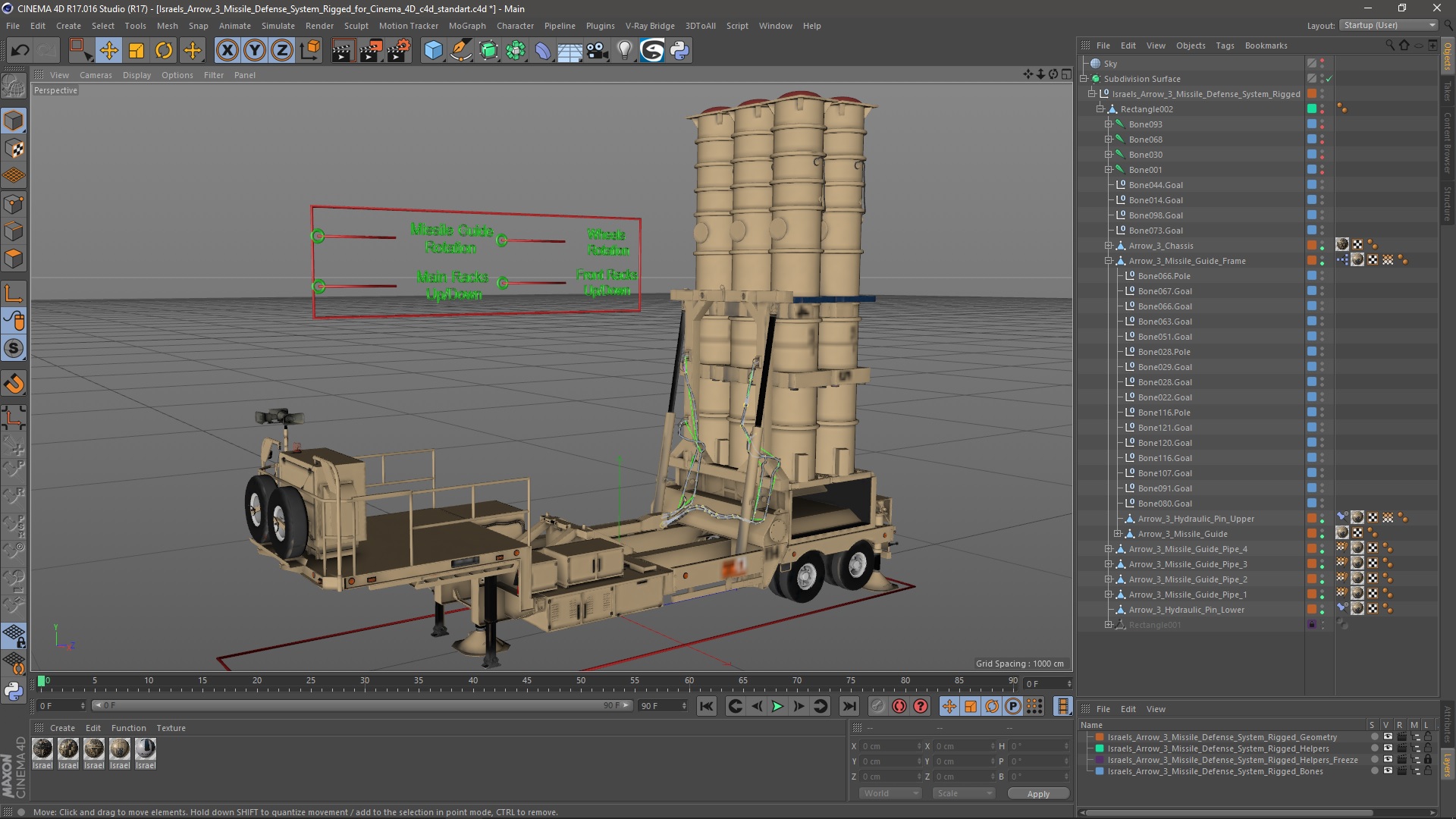Add a Camera object icon
Viewport: 1456px width, 819px height.
point(598,51)
